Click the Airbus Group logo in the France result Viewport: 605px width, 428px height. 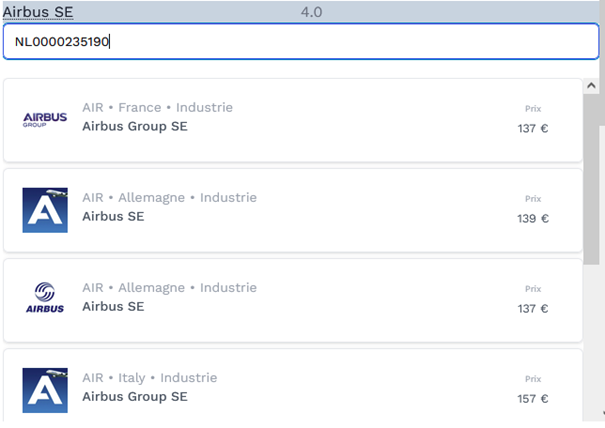point(44,119)
